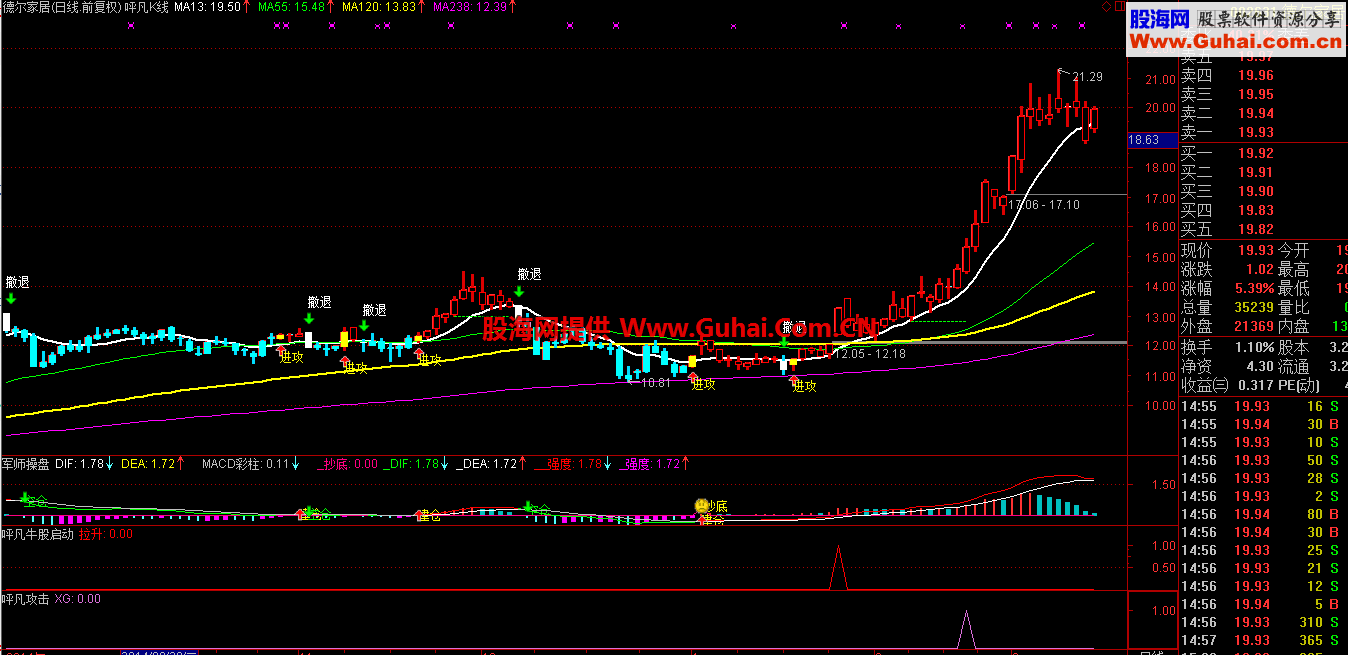Click the 拉升: 0.00 value
1348x655 pixels.
click(106, 534)
